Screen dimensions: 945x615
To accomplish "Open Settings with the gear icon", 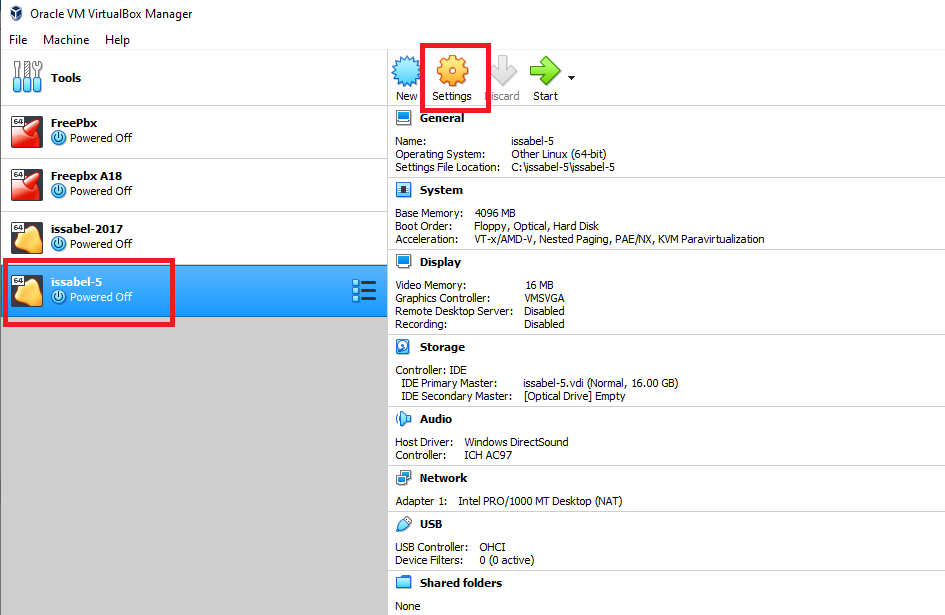I will (x=453, y=72).
